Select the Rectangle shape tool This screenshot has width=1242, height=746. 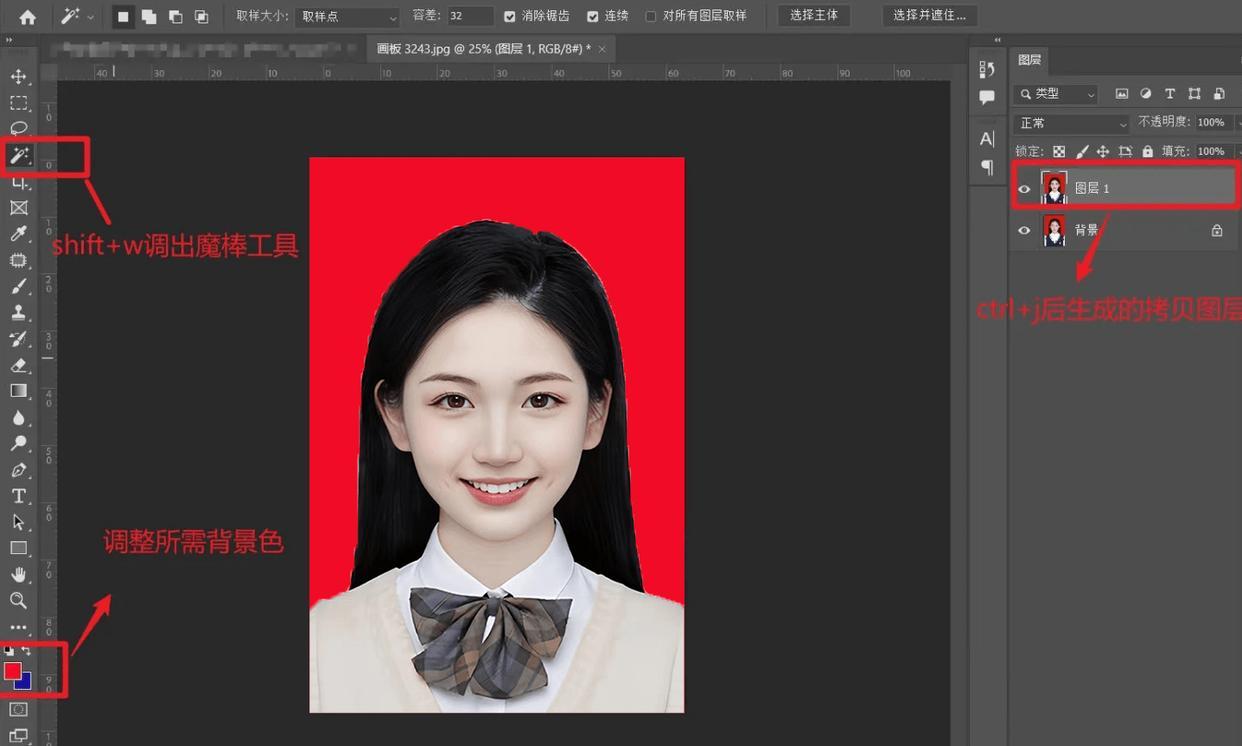tap(18, 548)
